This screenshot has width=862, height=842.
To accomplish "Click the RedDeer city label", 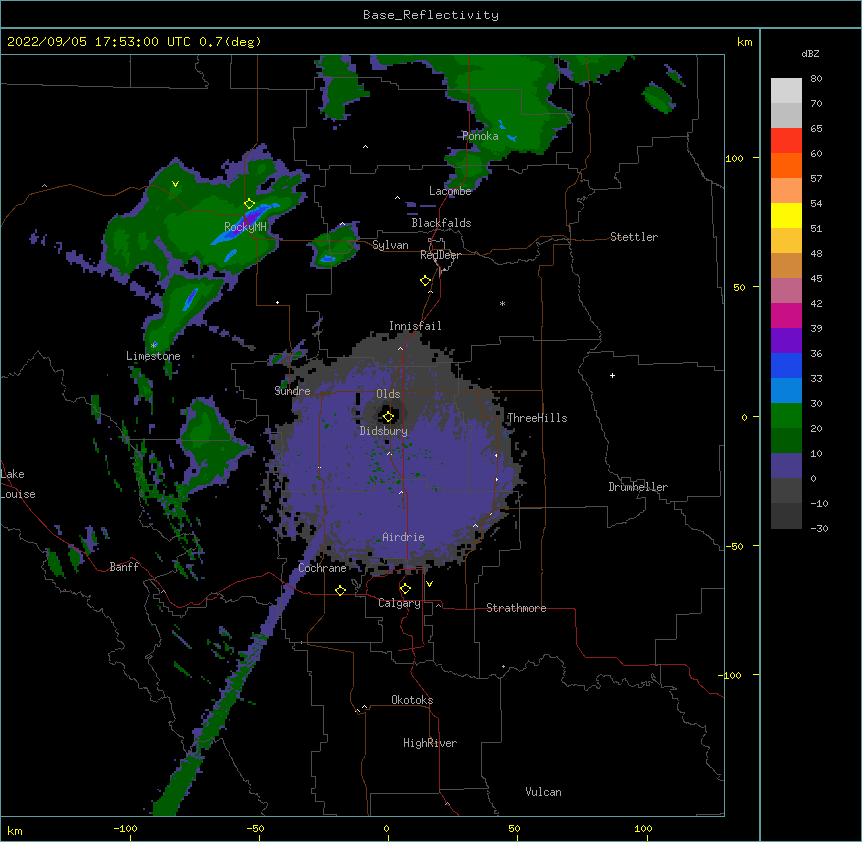I will (x=440, y=255).
